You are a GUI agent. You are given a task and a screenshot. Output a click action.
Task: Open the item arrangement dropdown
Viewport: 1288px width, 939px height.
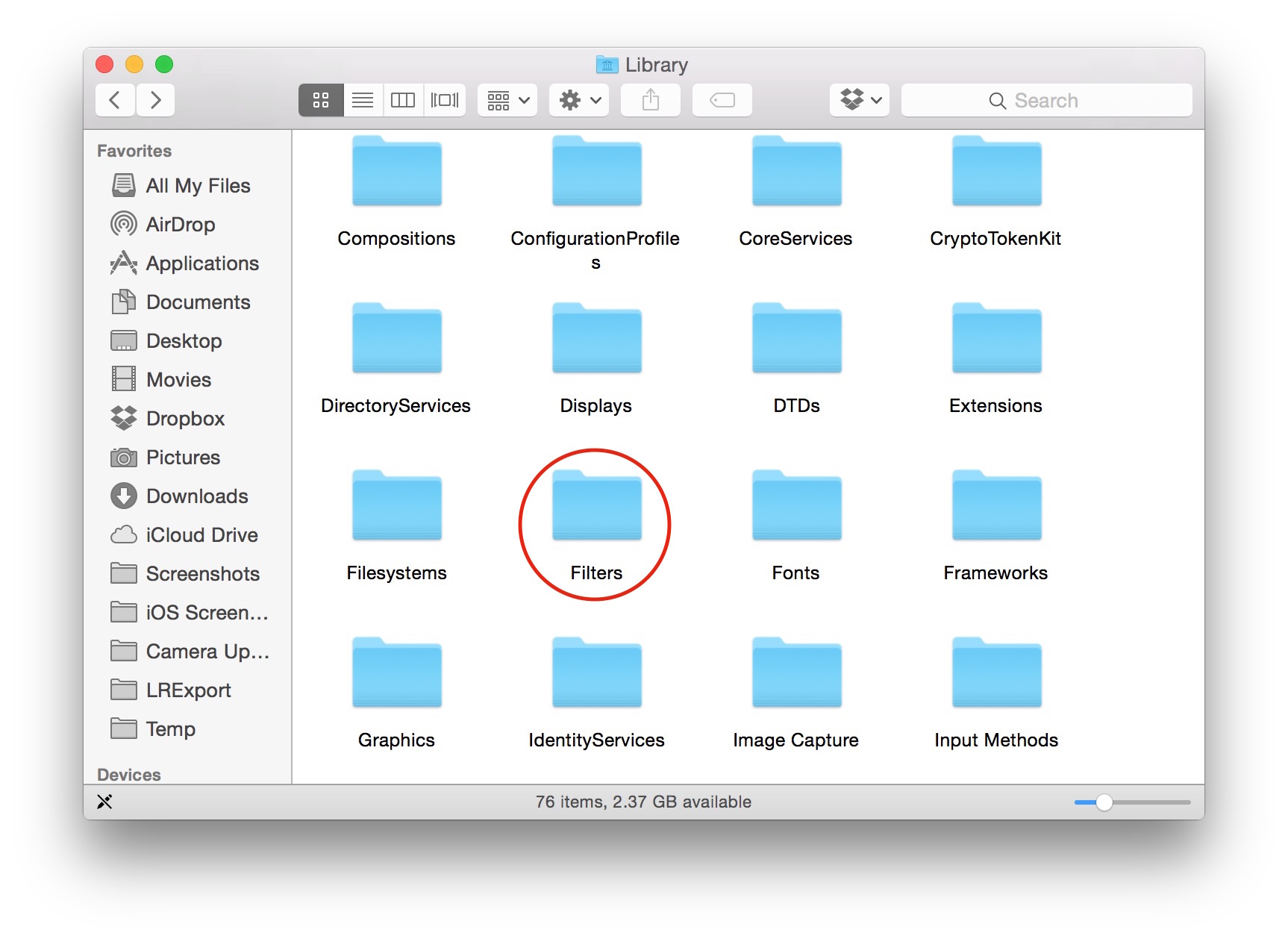pyautogui.click(x=507, y=100)
